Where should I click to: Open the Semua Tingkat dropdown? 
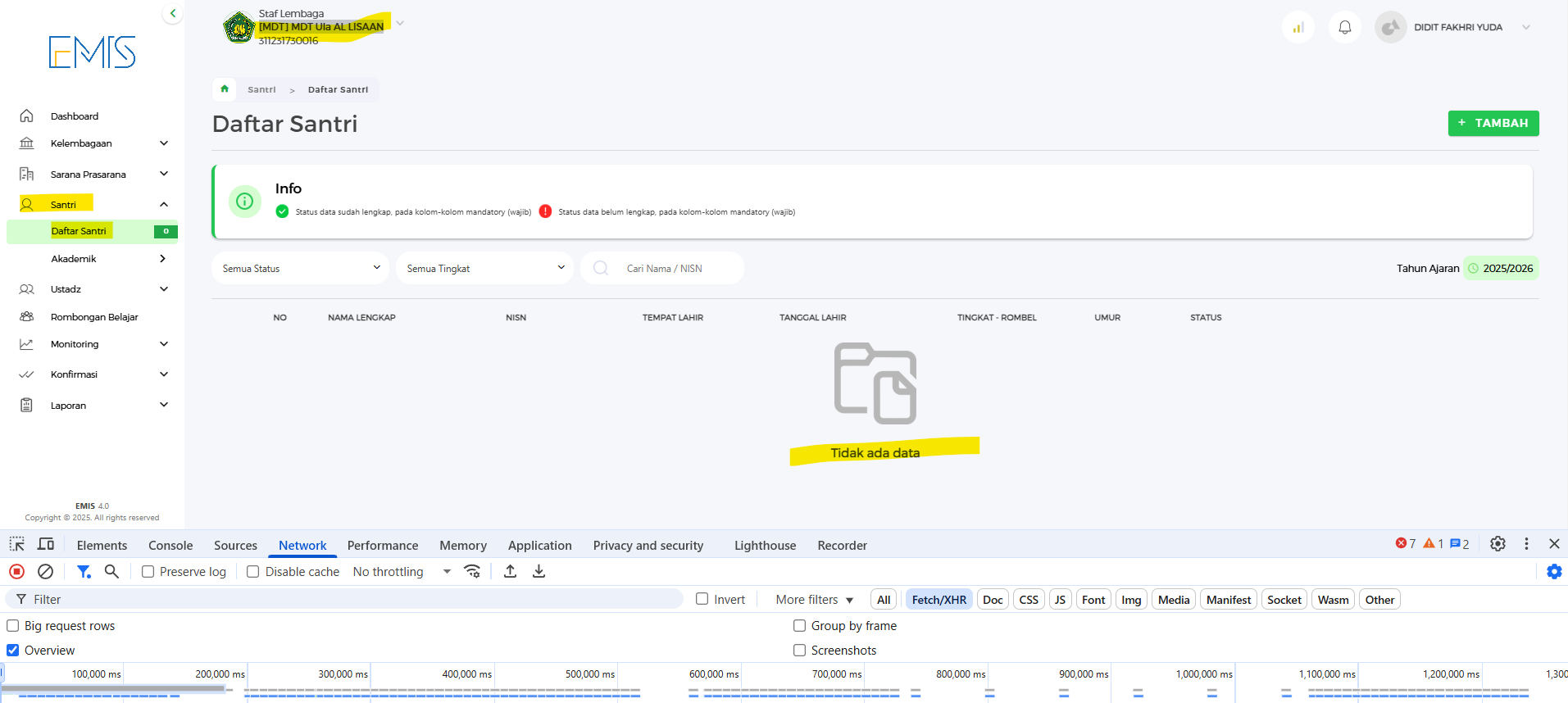(x=484, y=268)
